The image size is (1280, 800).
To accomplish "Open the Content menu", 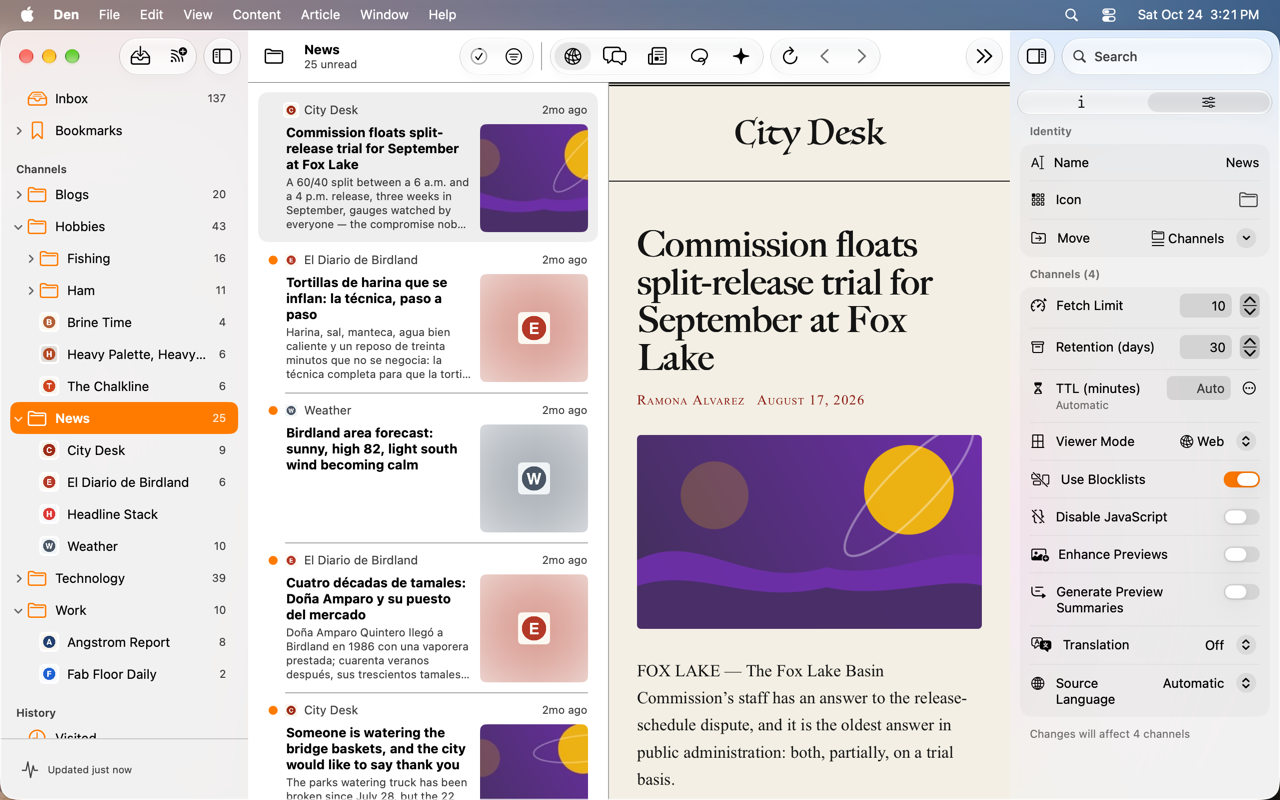I will (x=256, y=15).
